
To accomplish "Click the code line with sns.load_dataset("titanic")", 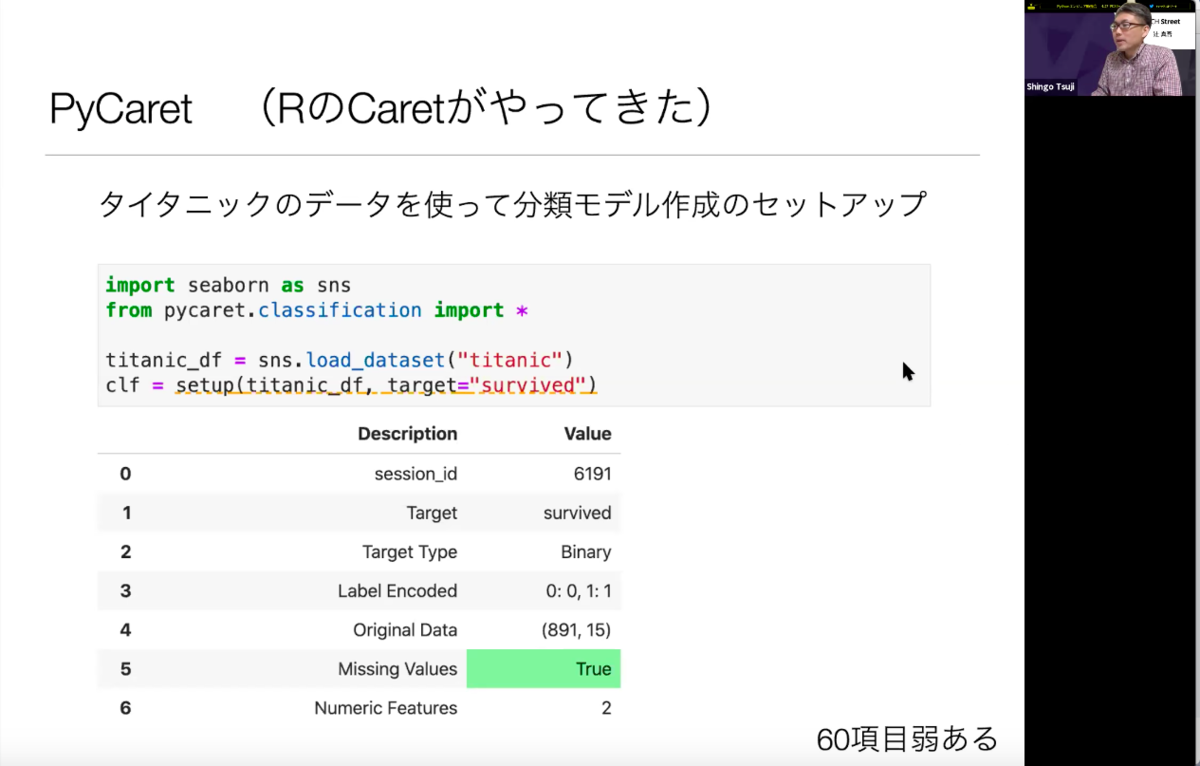I will (x=339, y=359).
